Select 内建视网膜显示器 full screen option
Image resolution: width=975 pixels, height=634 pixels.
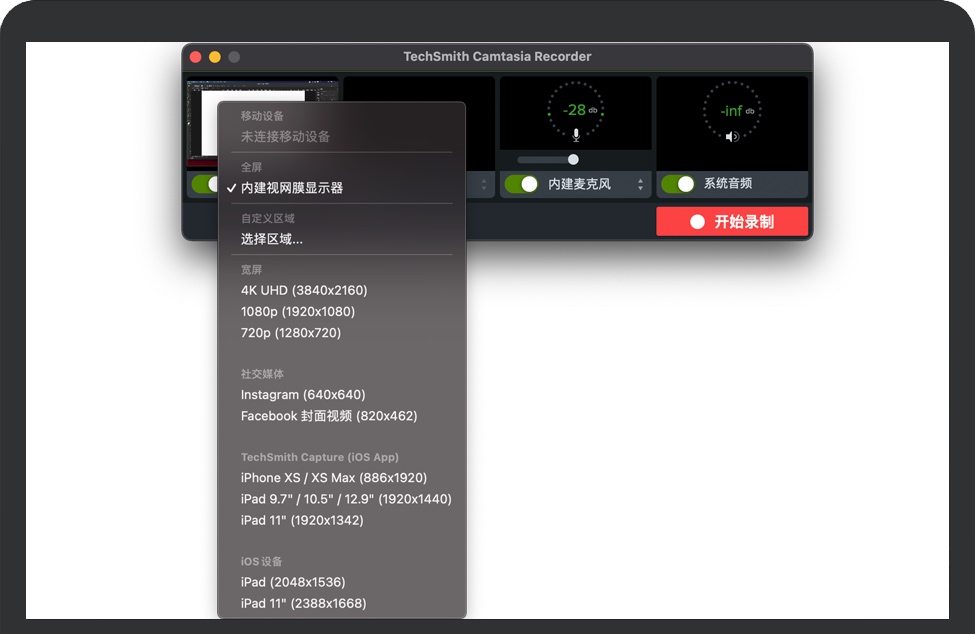pyautogui.click(x=341, y=188)
